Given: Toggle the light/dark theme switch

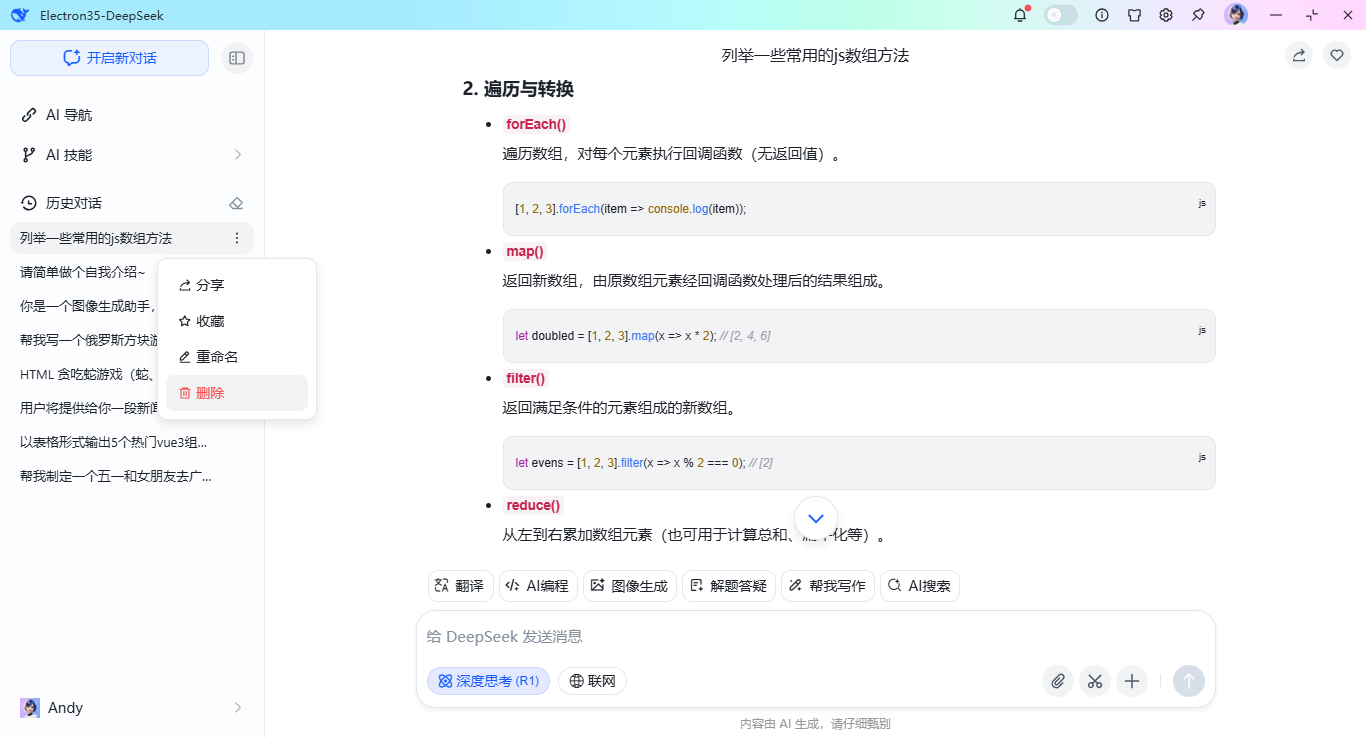Looking at the screenshot, I should [1061, 15].
